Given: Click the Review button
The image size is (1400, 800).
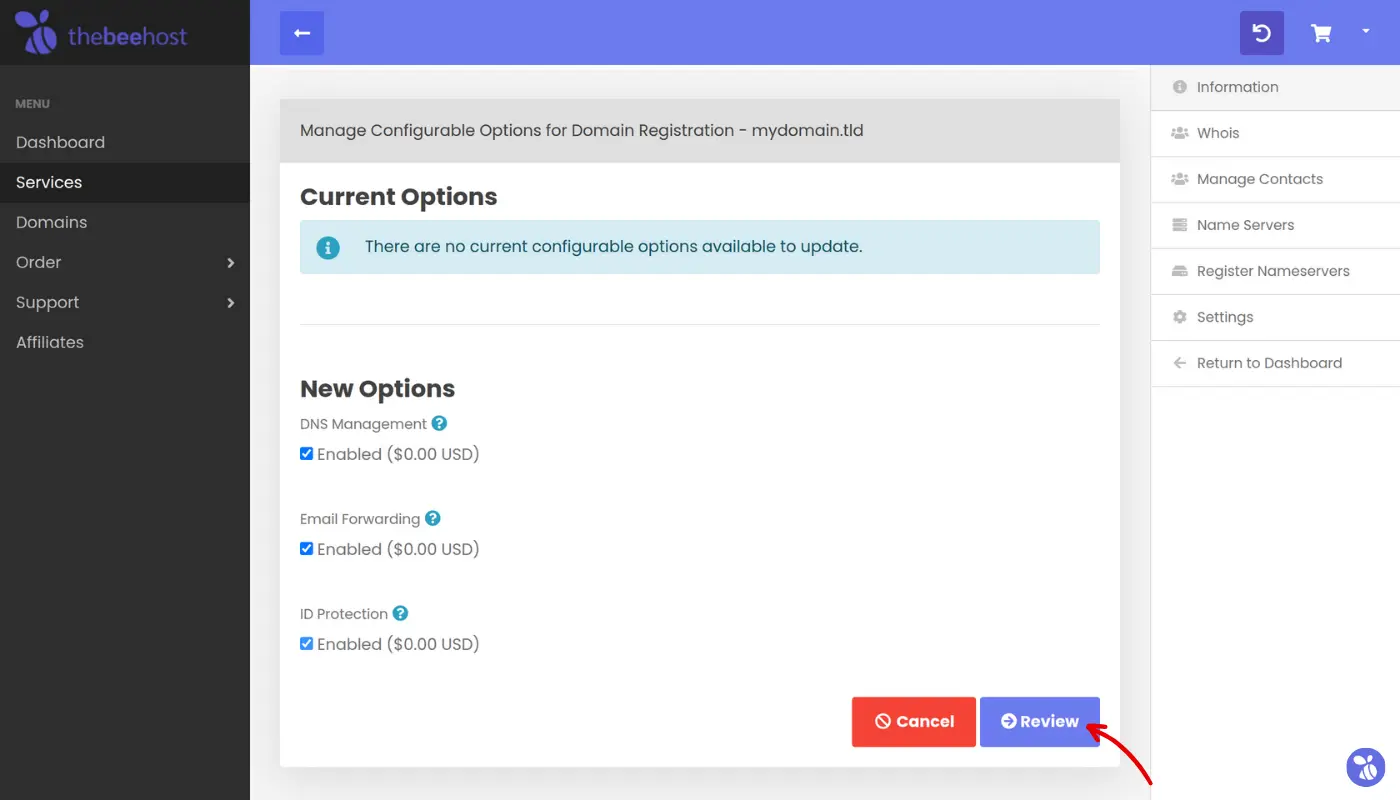Looking at the screenshot, I should [x=1039, y=722].
